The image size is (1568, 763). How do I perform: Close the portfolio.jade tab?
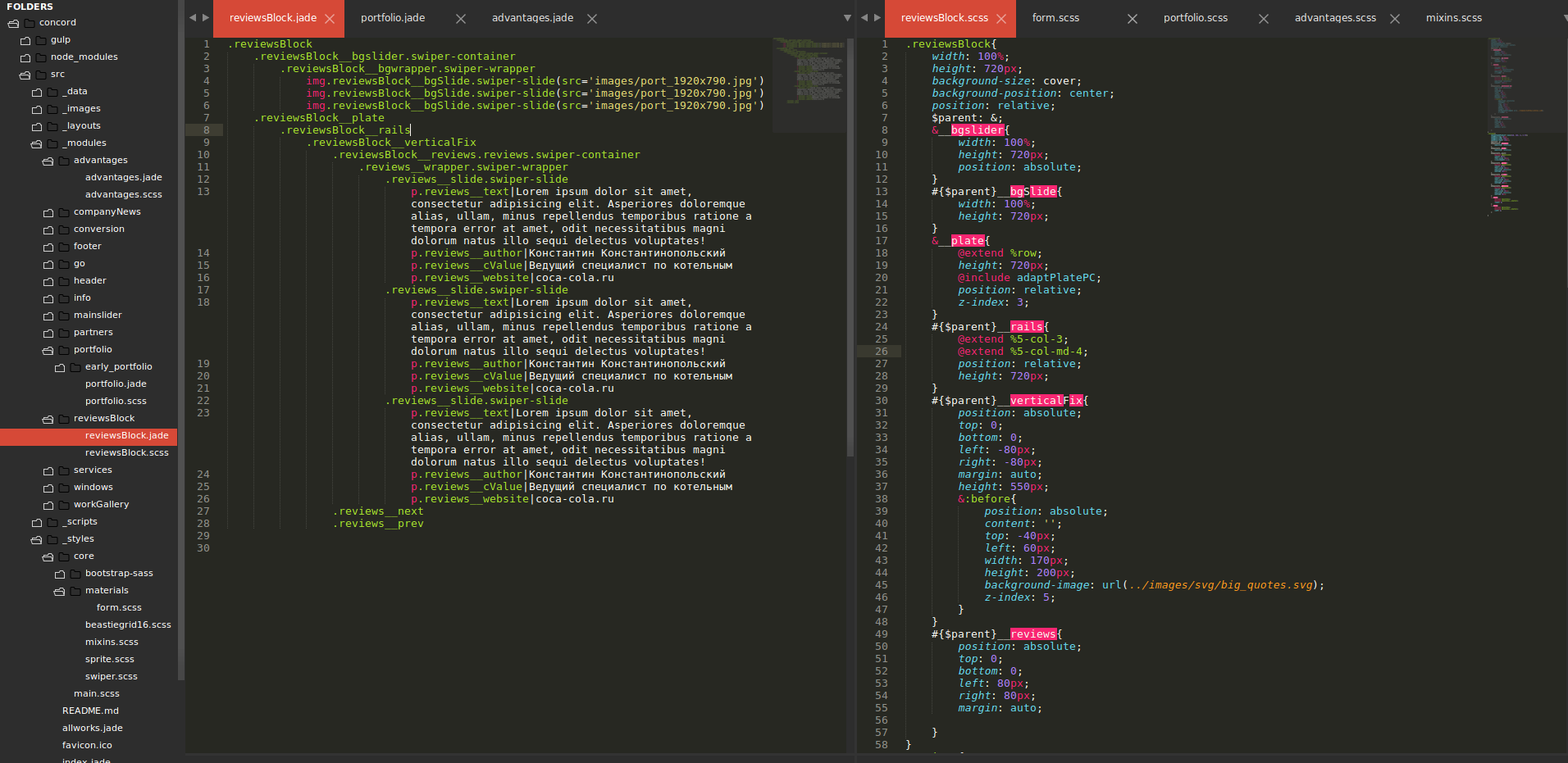(461, 19)
